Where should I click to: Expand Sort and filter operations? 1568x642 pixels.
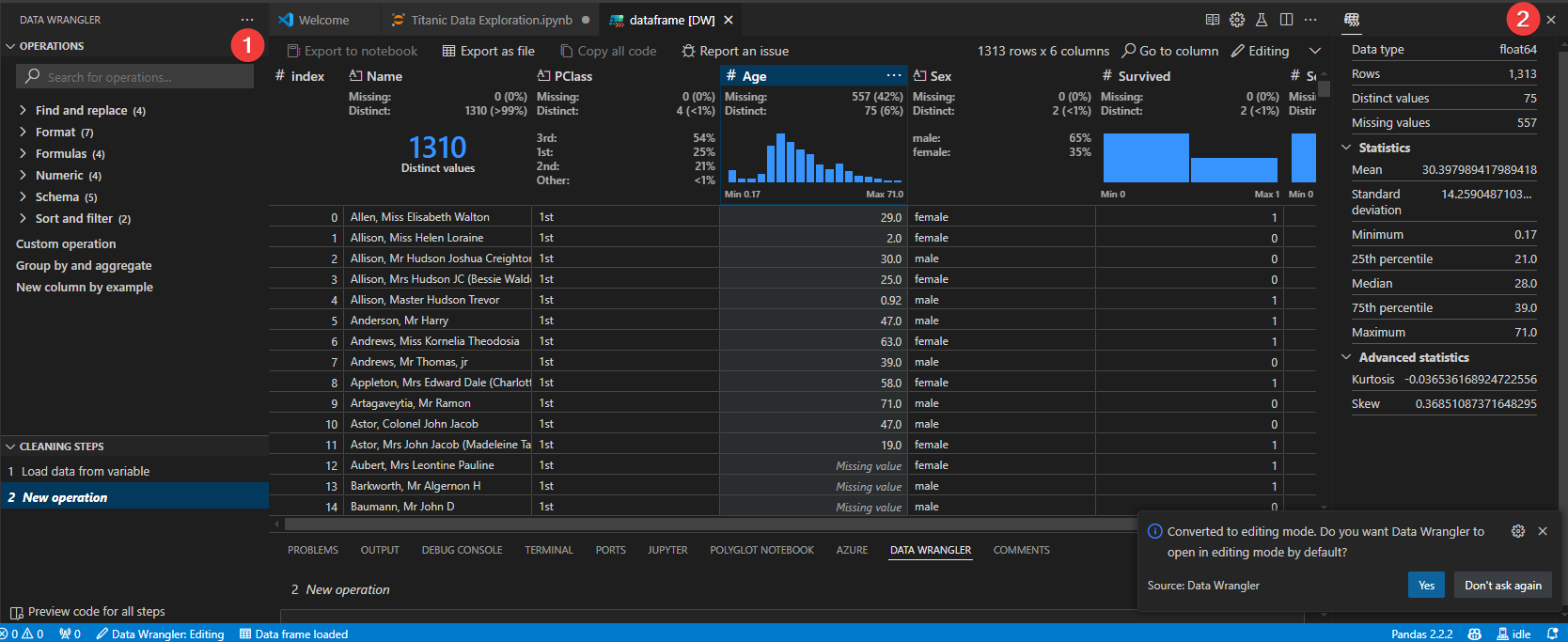24,218
